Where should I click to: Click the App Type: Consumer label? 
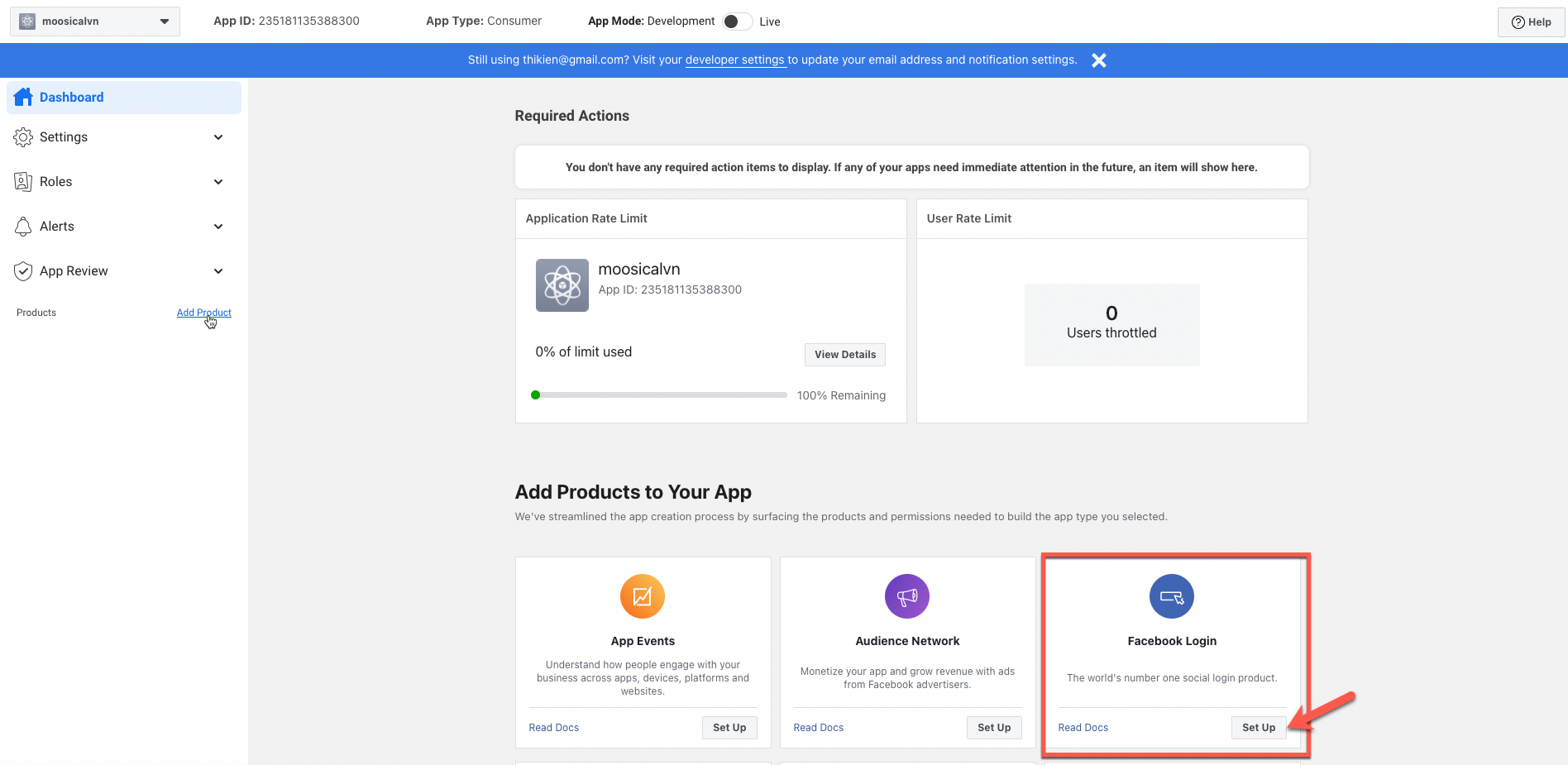click(x=484, y=21)
